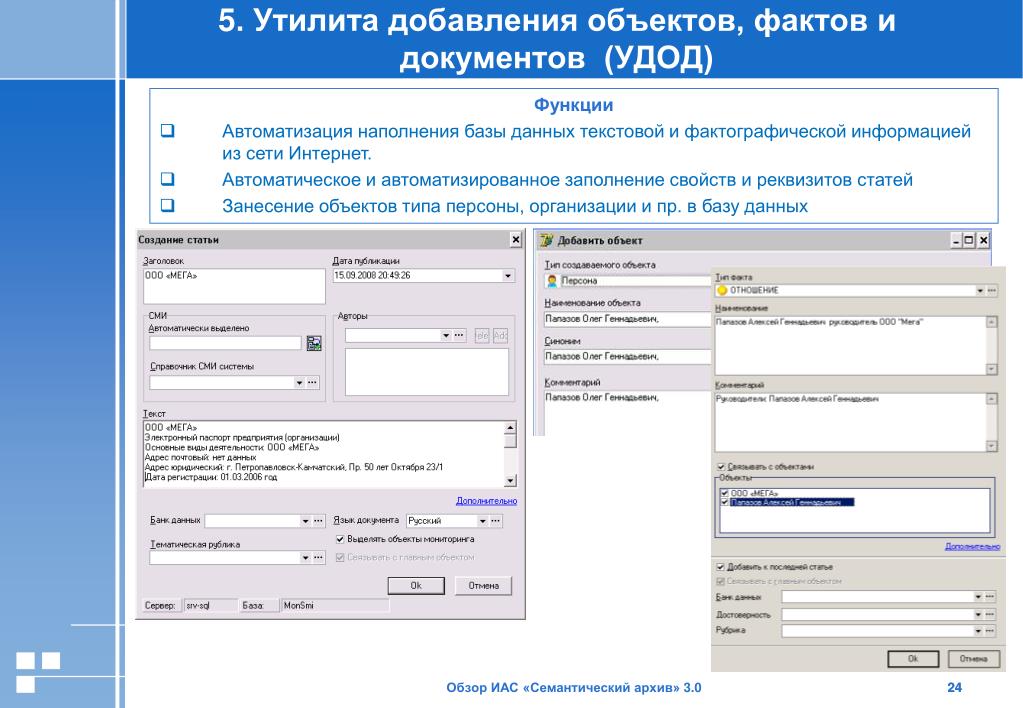Click scroll-down arrow of fact Комментарий box
The image size is (1023, 708).
(x=991, y=446)
